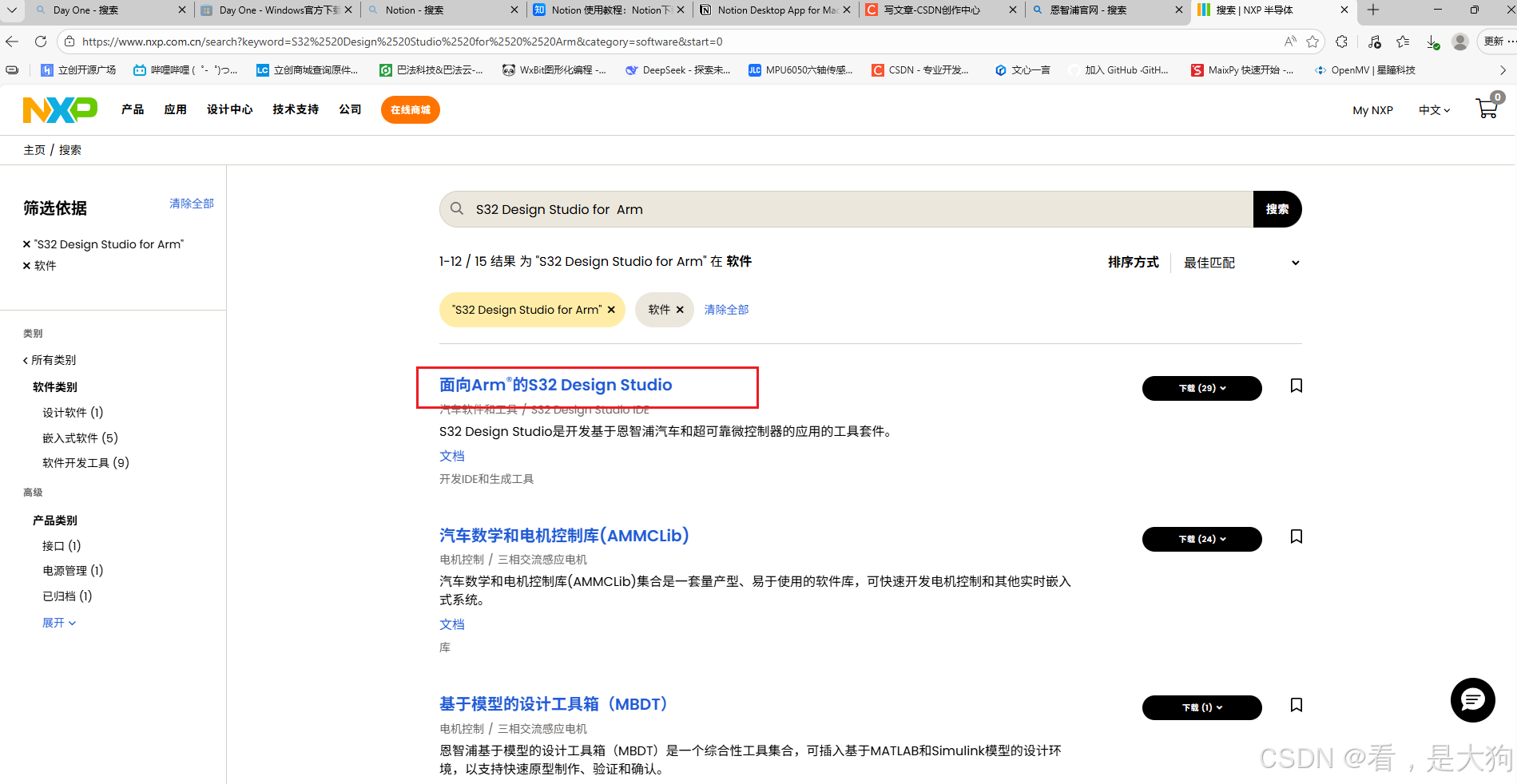Image resolution: width=1517 pixels, height=784 pixels.
Task: Open the browser extensions icon
Action: point(1342,42)
